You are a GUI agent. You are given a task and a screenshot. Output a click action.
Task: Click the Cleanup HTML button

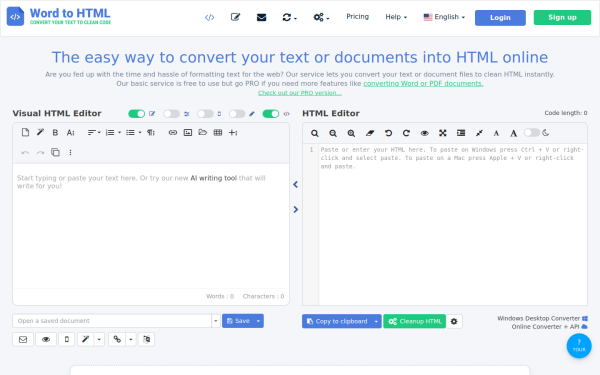415,321
